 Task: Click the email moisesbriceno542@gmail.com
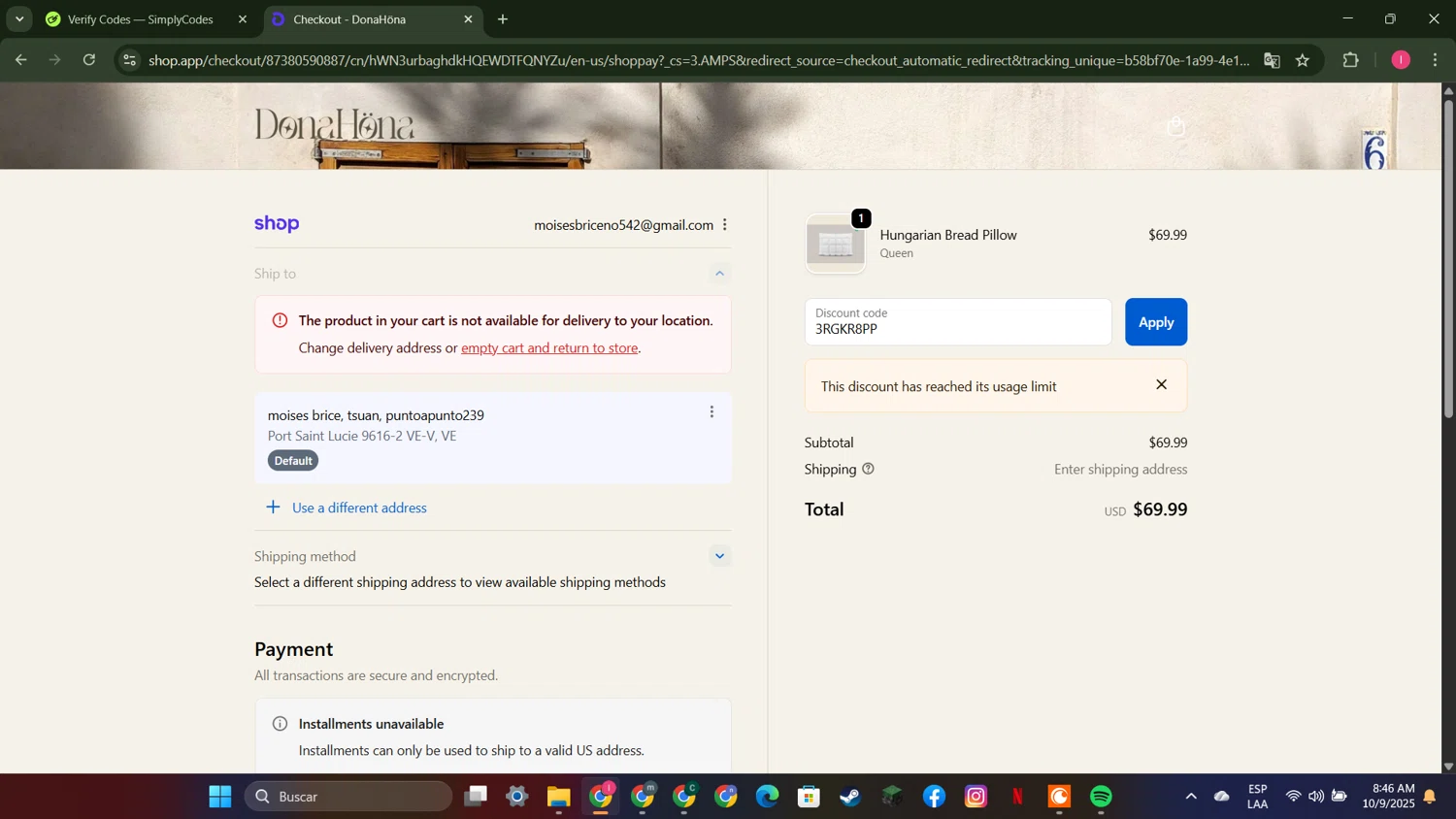click(623, 225)
